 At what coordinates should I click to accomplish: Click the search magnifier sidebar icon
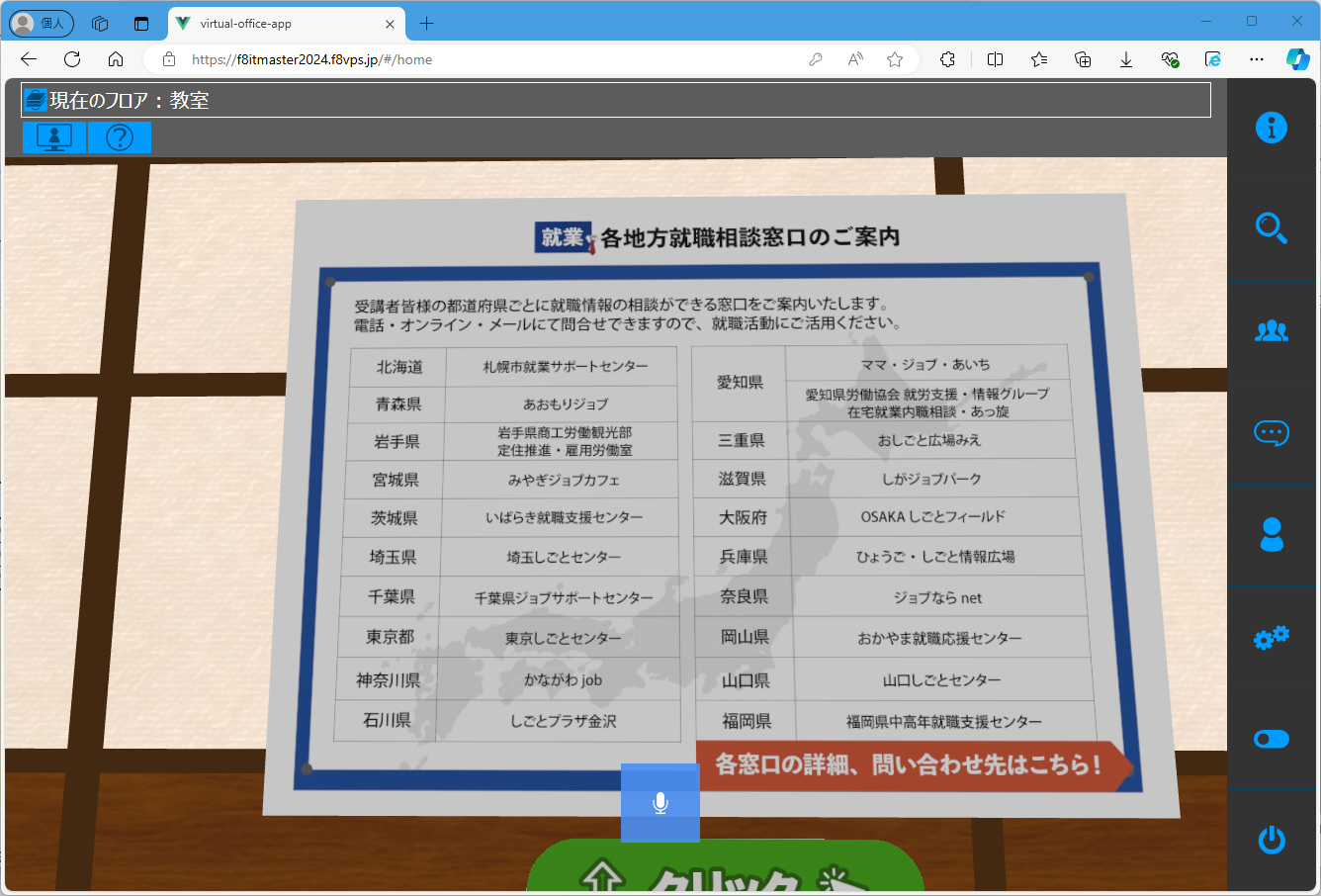(x=1272, y=228)
